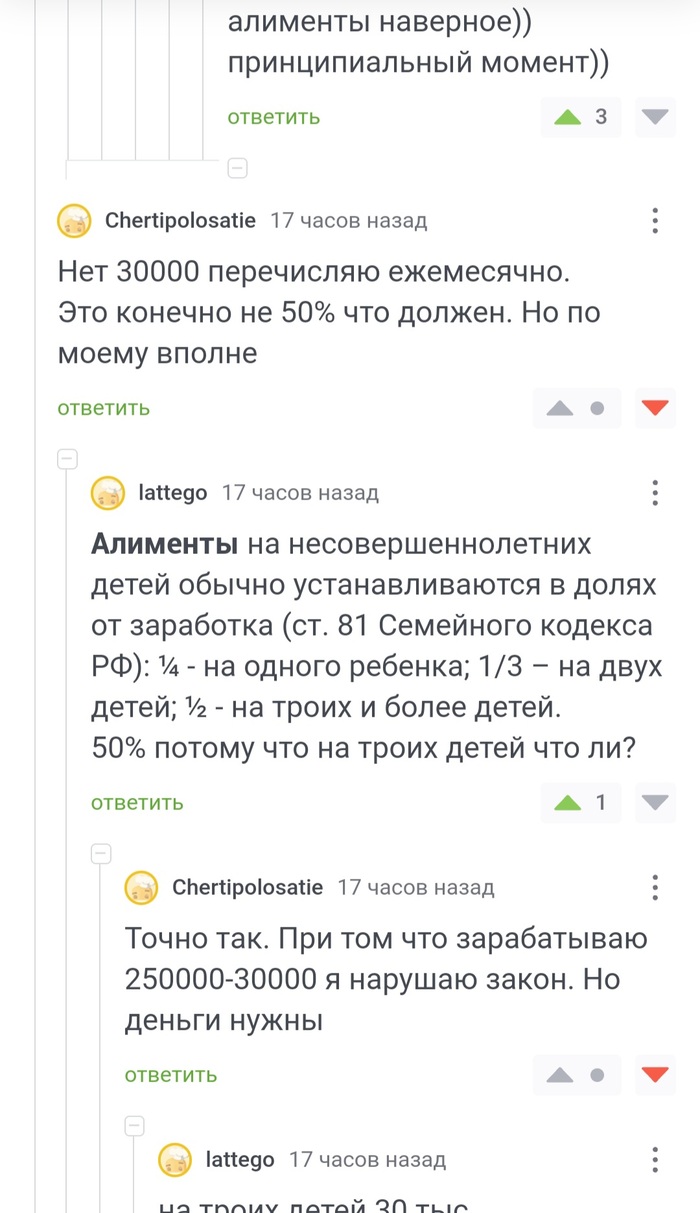Open lattego's profile from Алименты comment
700x1213 pixels.
[172, 493]
